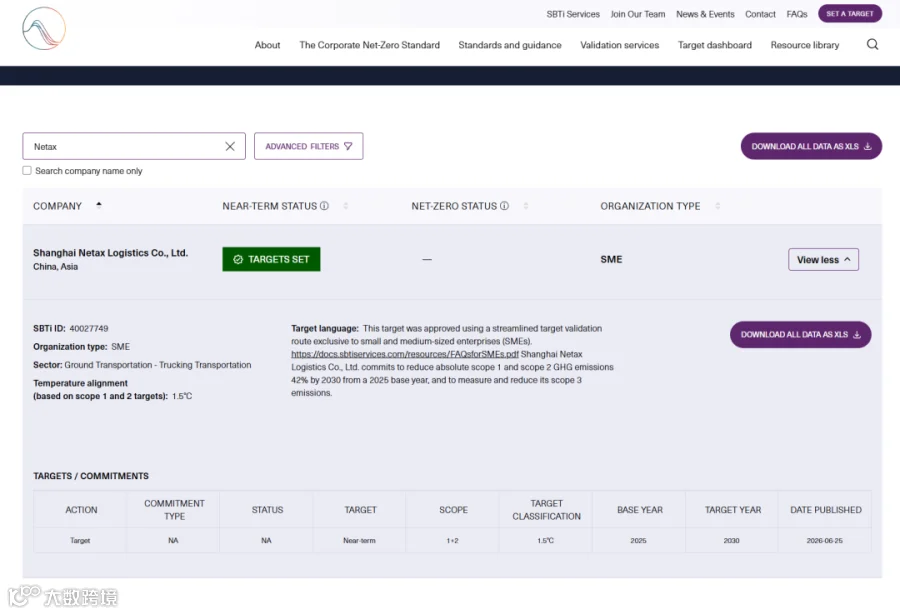
Task: Click SBTi ID 40027749 value
Action: click(x=88, y=328)
